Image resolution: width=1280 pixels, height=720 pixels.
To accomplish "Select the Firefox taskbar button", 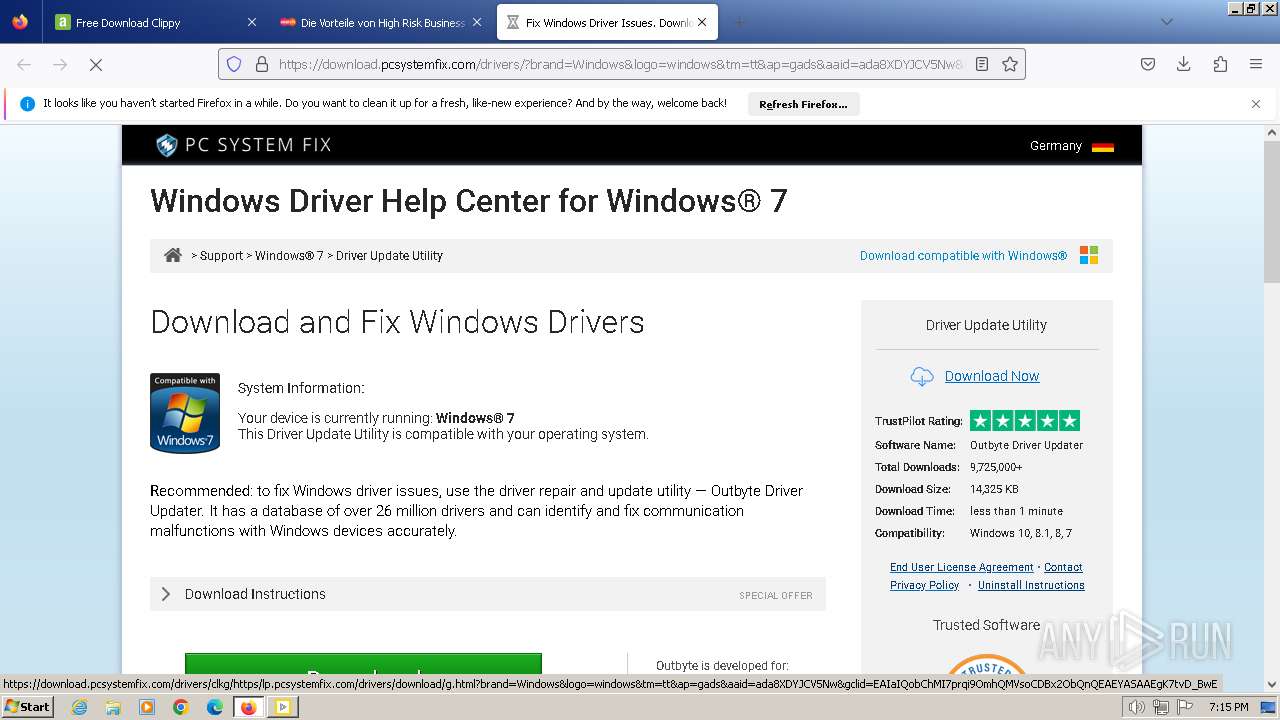I will click(249, 707).
